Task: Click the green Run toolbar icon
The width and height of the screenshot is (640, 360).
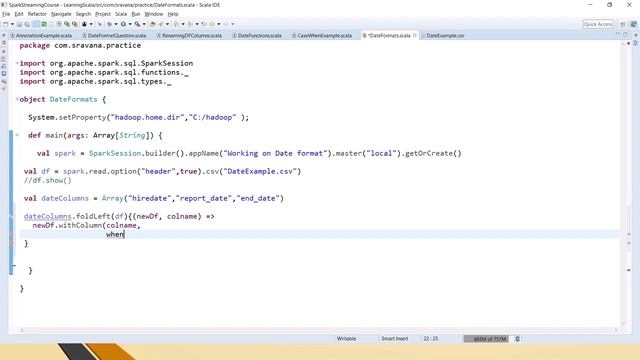Action: tap(123, 24)
